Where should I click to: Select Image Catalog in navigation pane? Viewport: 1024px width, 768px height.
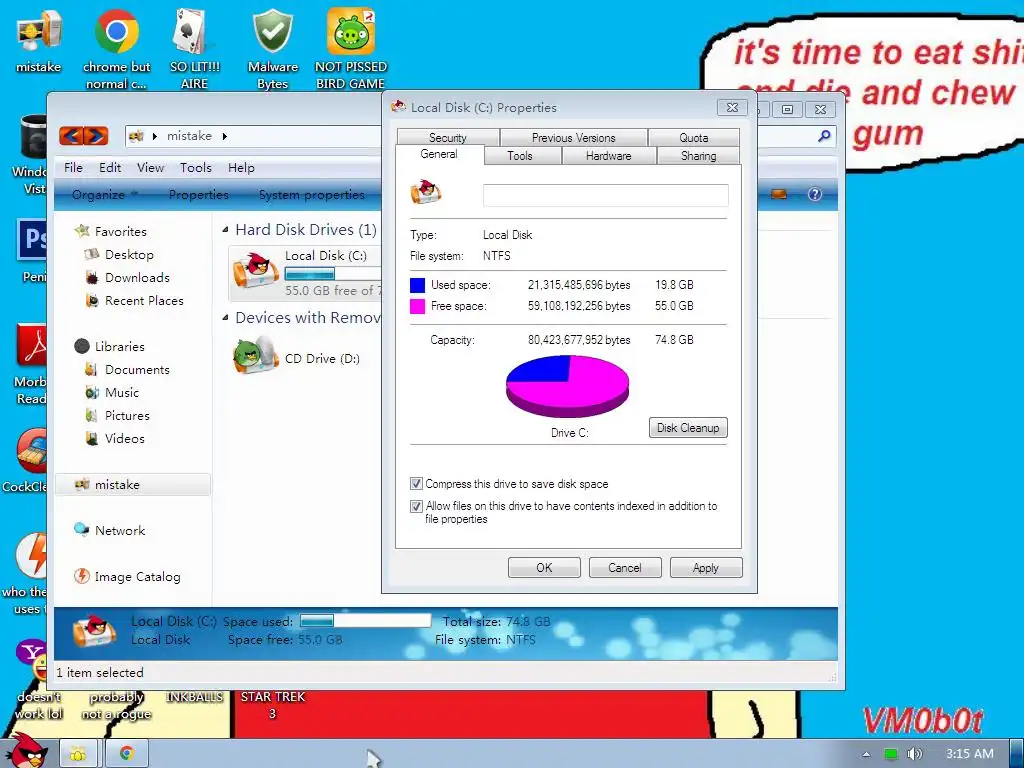[137, 577]
